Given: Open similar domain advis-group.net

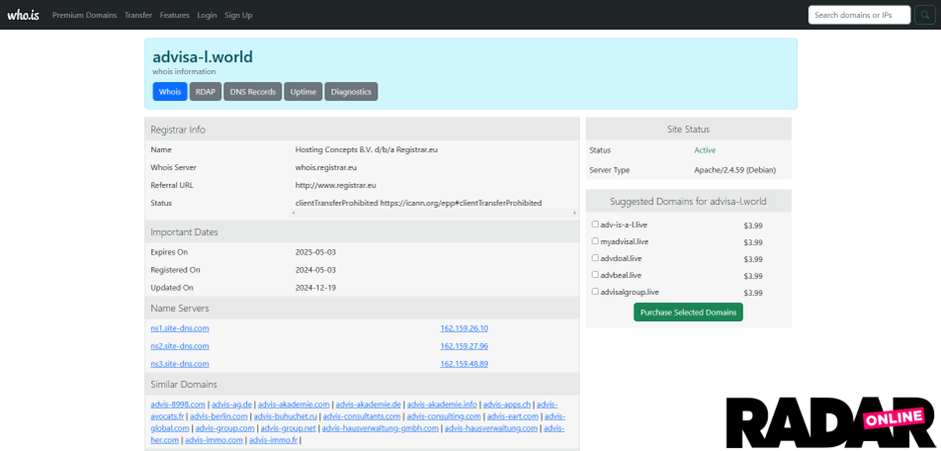Looking at the screenshot, I should [288, 428].
